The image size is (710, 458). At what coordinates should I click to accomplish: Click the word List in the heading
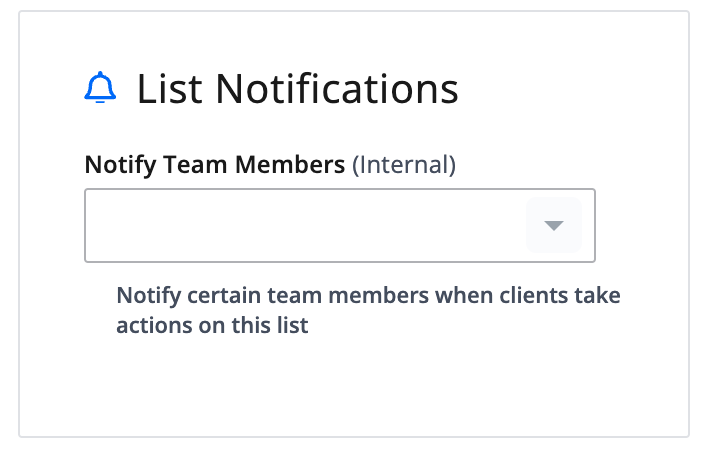click(169, 89)
